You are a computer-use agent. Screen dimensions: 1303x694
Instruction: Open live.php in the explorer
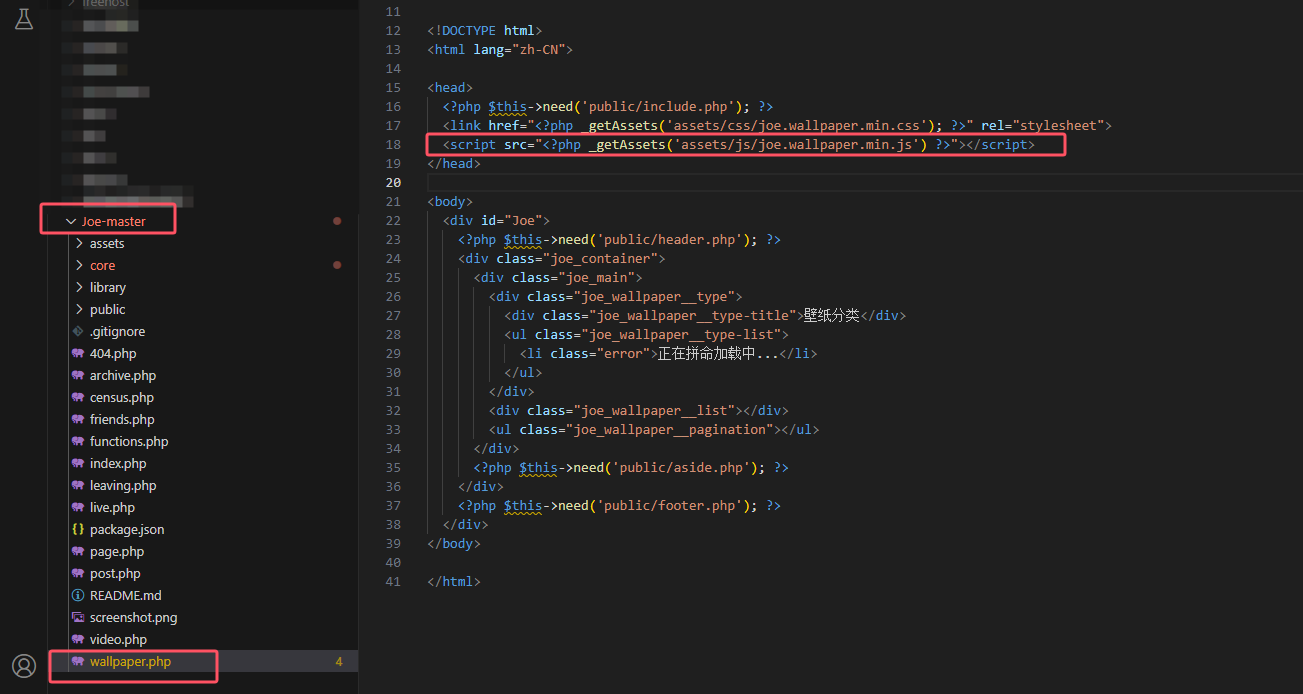(112, 507)
